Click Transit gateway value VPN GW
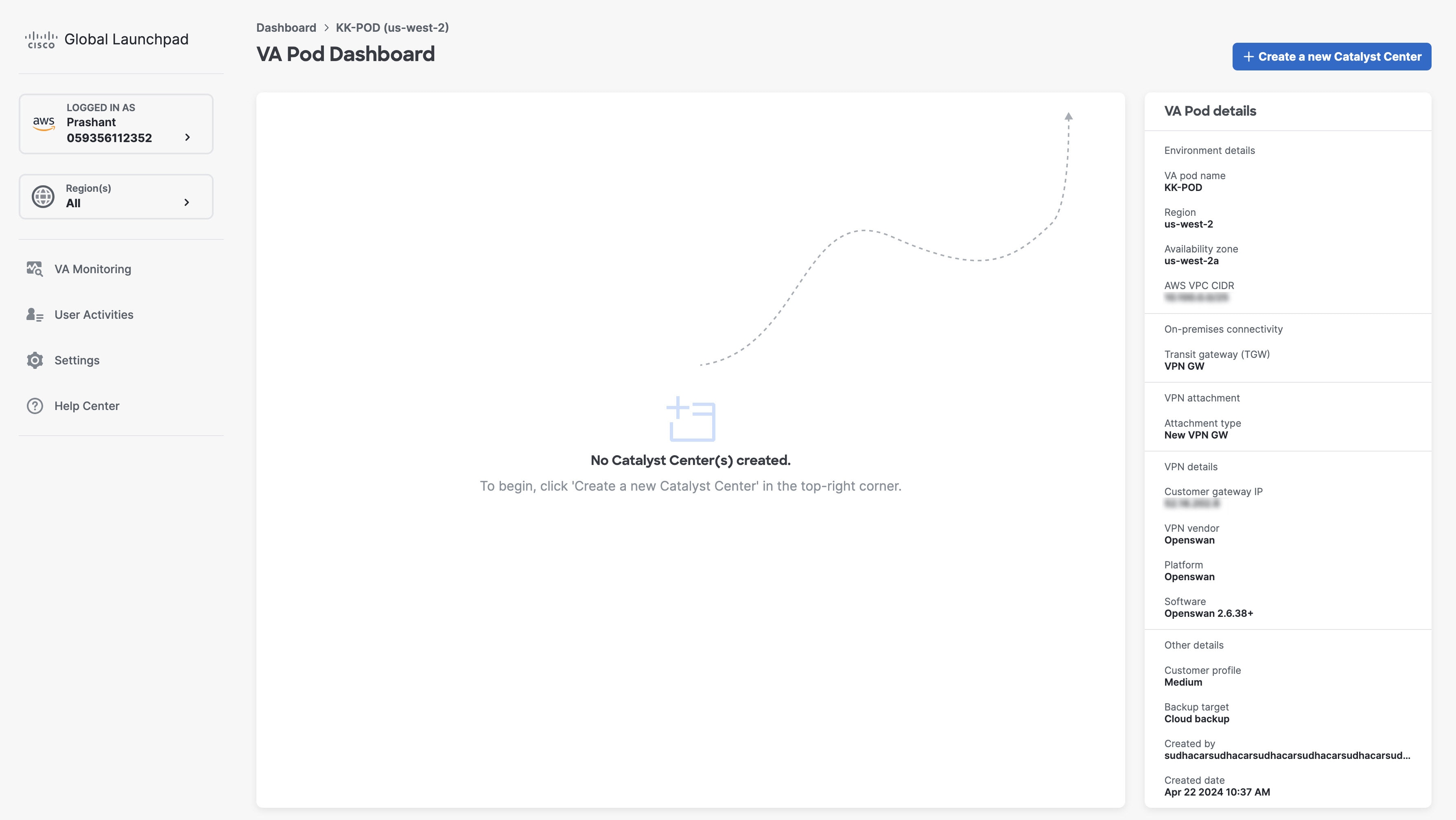Viewport: 1456px width, 820px height. click(x=1184, y=366)
